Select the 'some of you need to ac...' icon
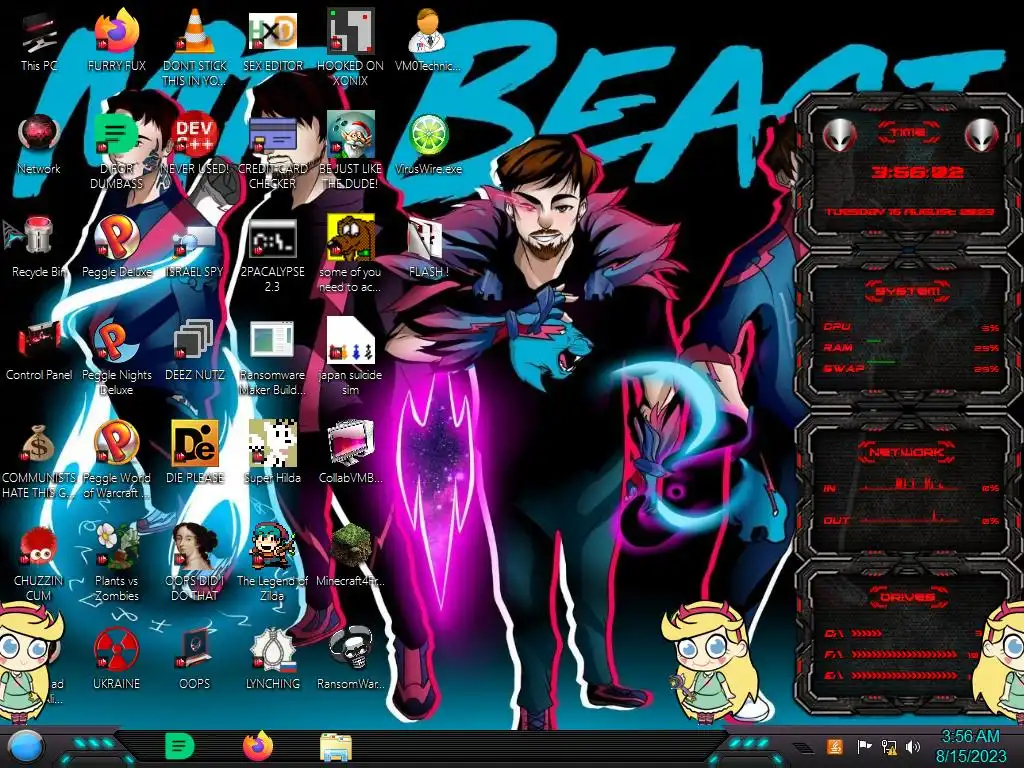The height and width of the screenshot is (768, 1024). tap(351, 255)
